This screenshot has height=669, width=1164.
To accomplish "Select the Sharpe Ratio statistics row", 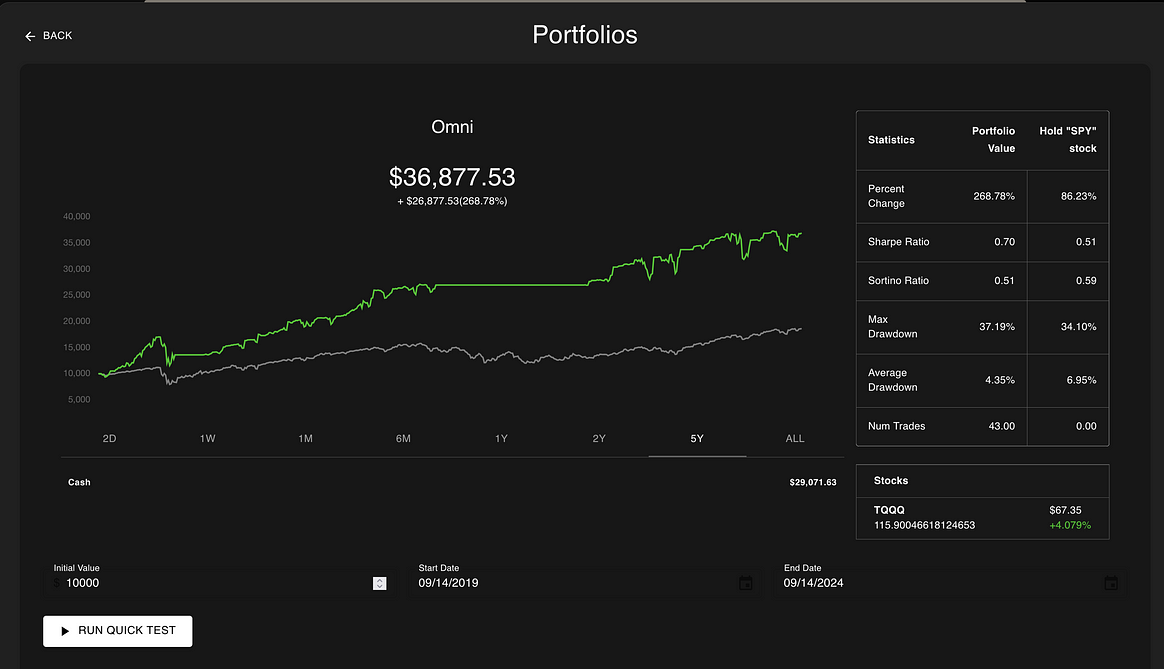I will (982, 242).
